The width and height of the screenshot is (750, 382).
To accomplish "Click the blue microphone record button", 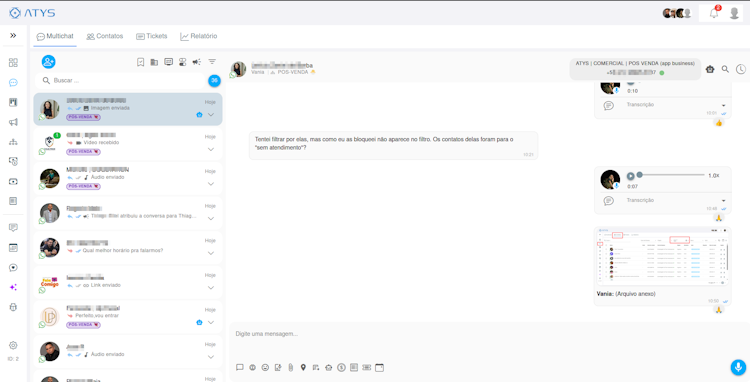I will [x=738, y=367].
